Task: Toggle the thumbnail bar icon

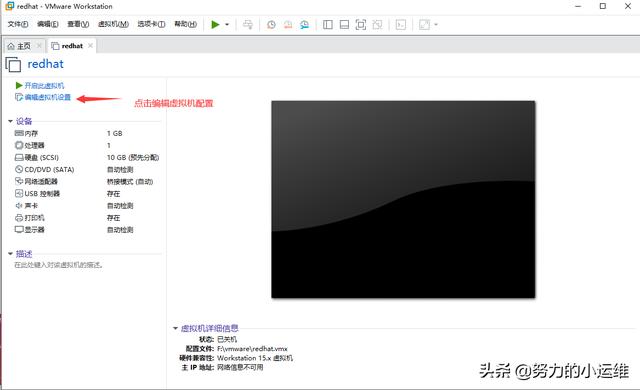Action: (x=344, y=24)
